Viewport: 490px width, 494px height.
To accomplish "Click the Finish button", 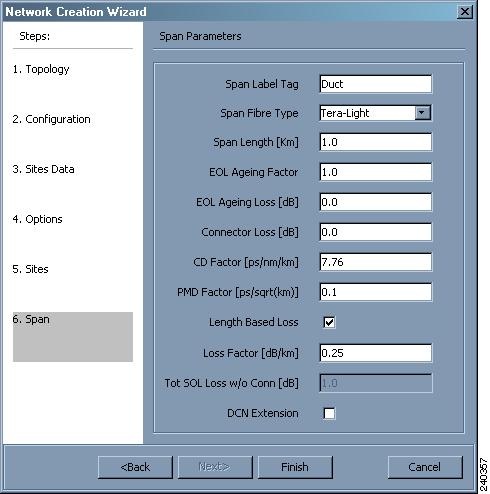I will point(295,467).
